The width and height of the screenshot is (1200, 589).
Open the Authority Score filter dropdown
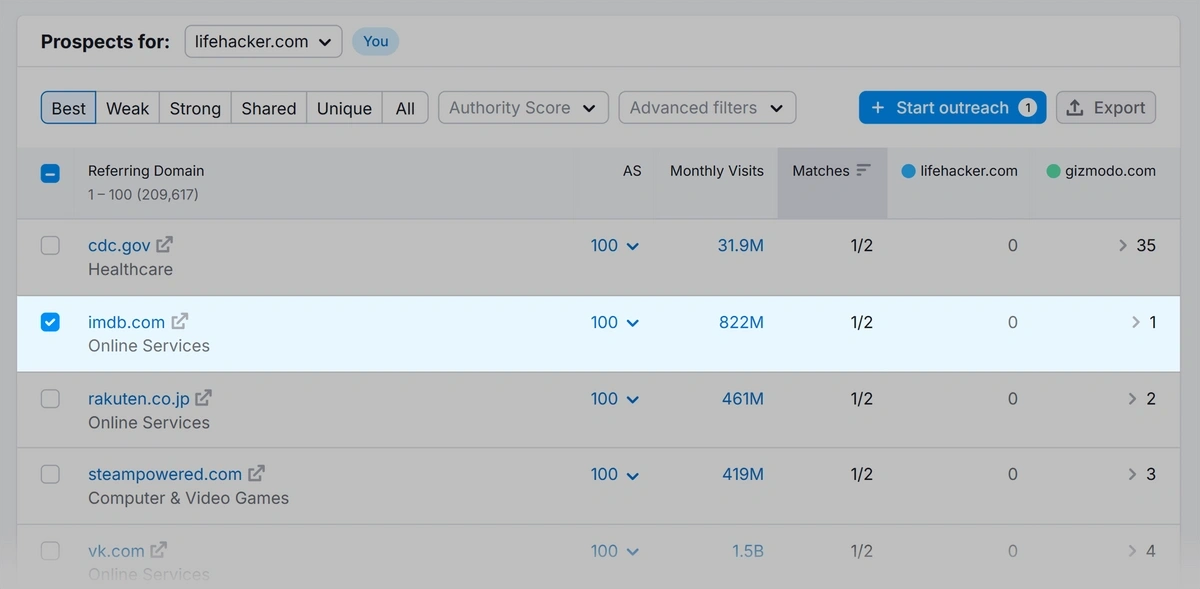coord(523,108)
